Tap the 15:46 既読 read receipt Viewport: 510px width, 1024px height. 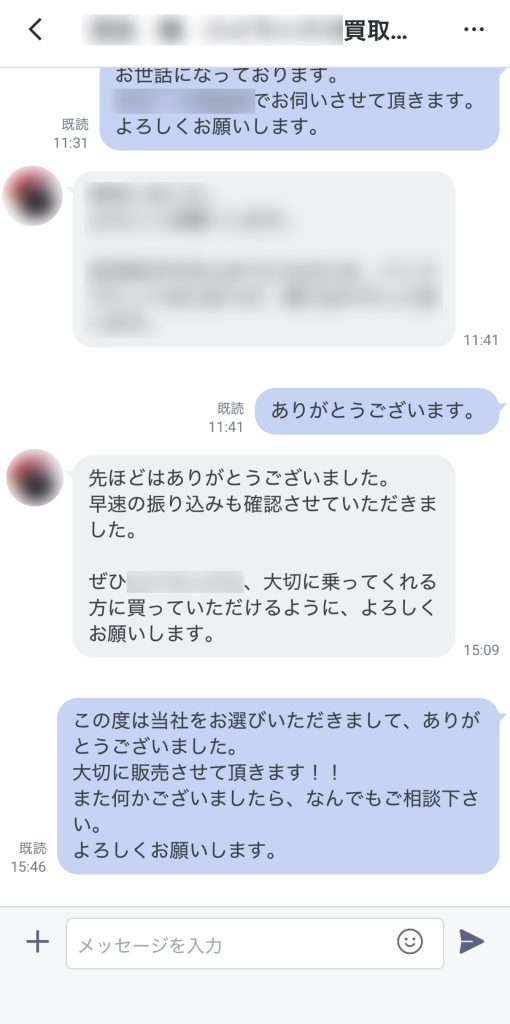tap(29, 857)
